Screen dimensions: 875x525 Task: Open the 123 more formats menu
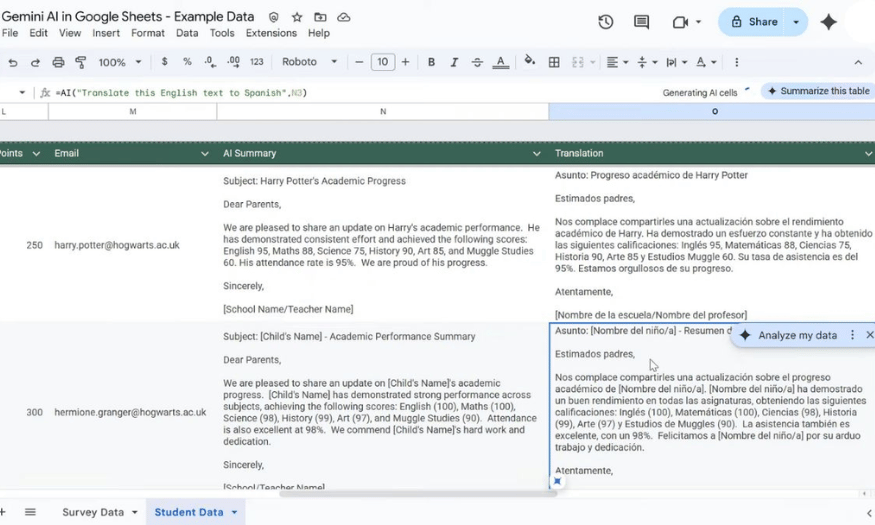coord(257,62)
